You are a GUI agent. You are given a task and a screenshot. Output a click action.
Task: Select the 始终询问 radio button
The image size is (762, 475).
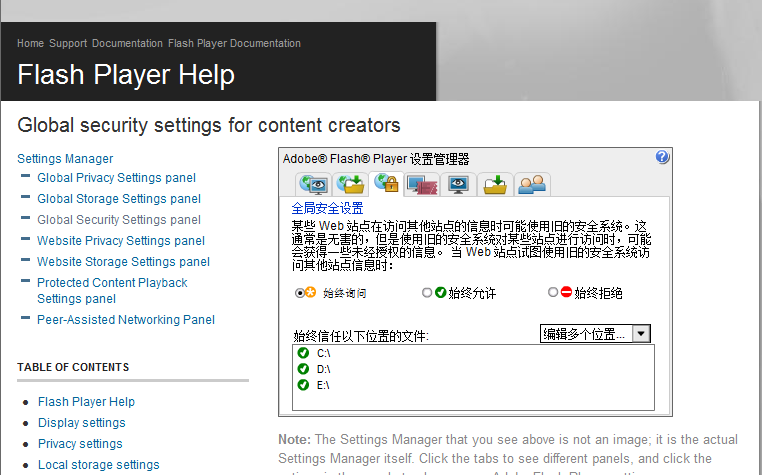click(300, 293)
